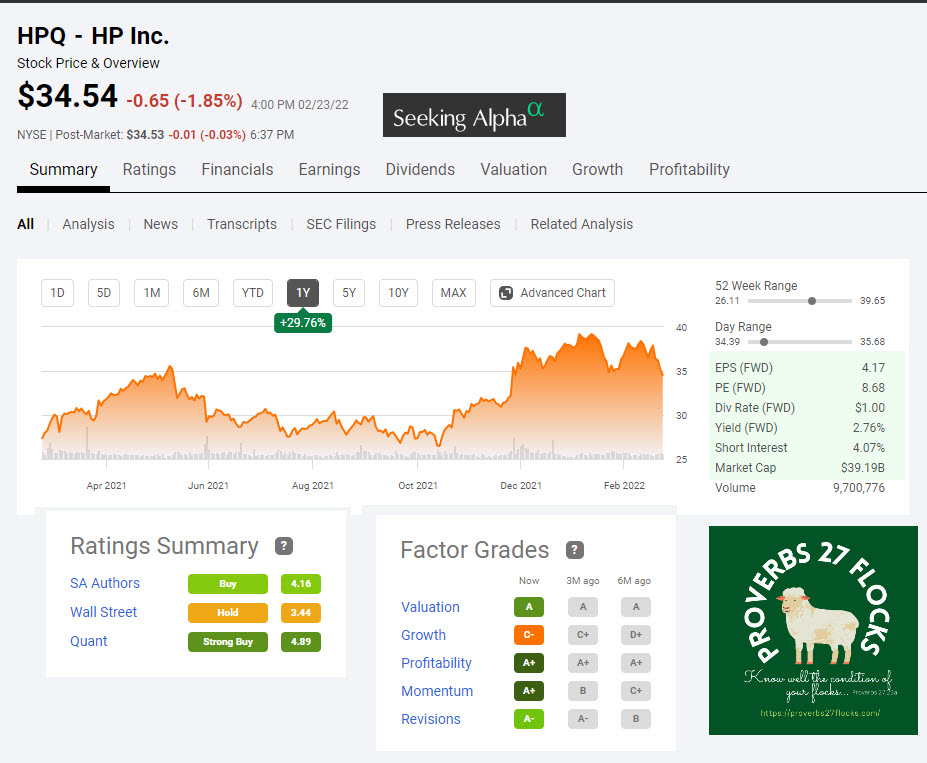Filter by SEC Filings

(341, 224)
